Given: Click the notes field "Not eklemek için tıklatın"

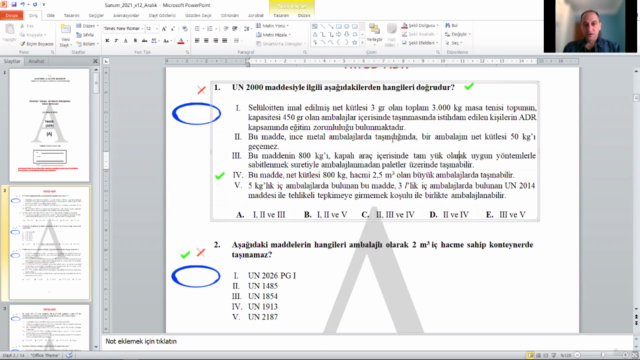Looking at the screenshot, I should 367,342.
